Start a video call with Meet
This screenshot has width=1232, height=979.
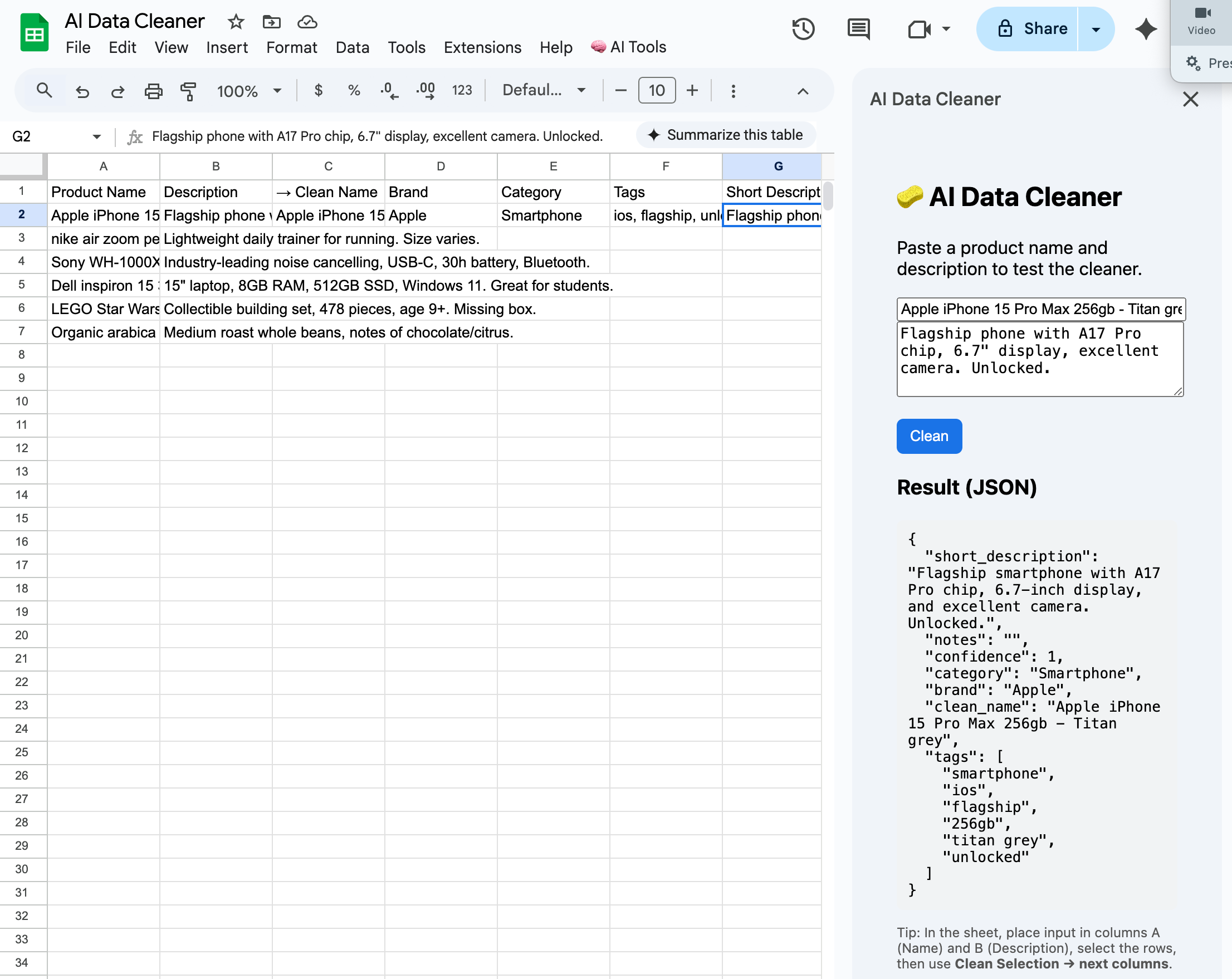point(919,29)
